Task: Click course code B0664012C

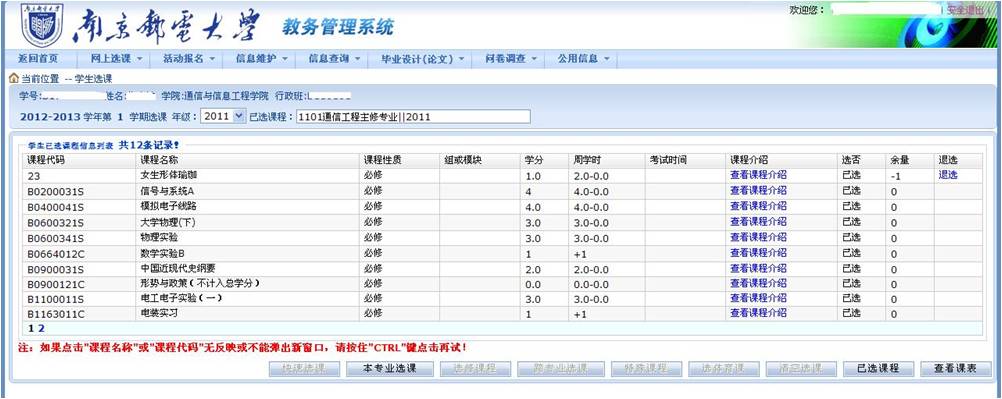Action: [x=56, y=253]
